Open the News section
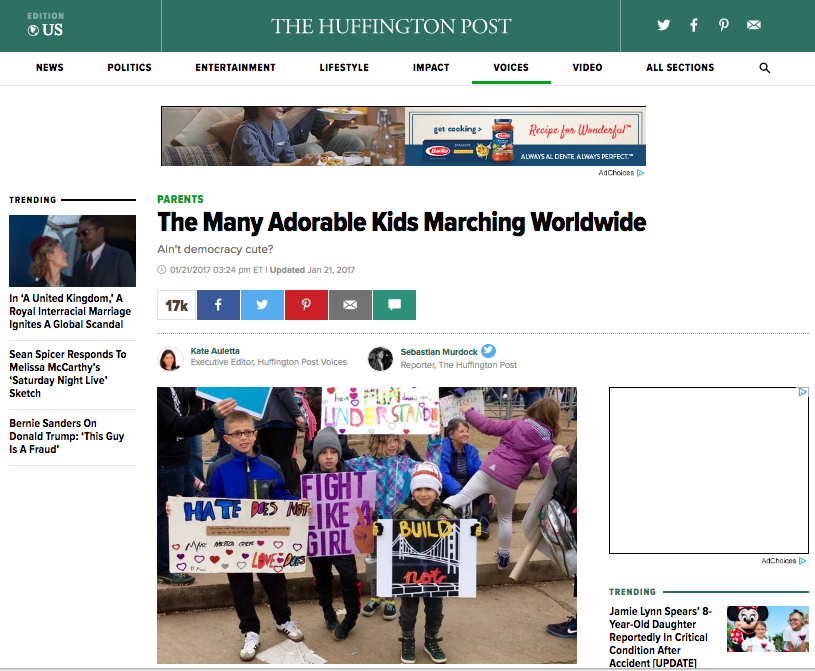This screenshot has width=815, height=671. 49,68
